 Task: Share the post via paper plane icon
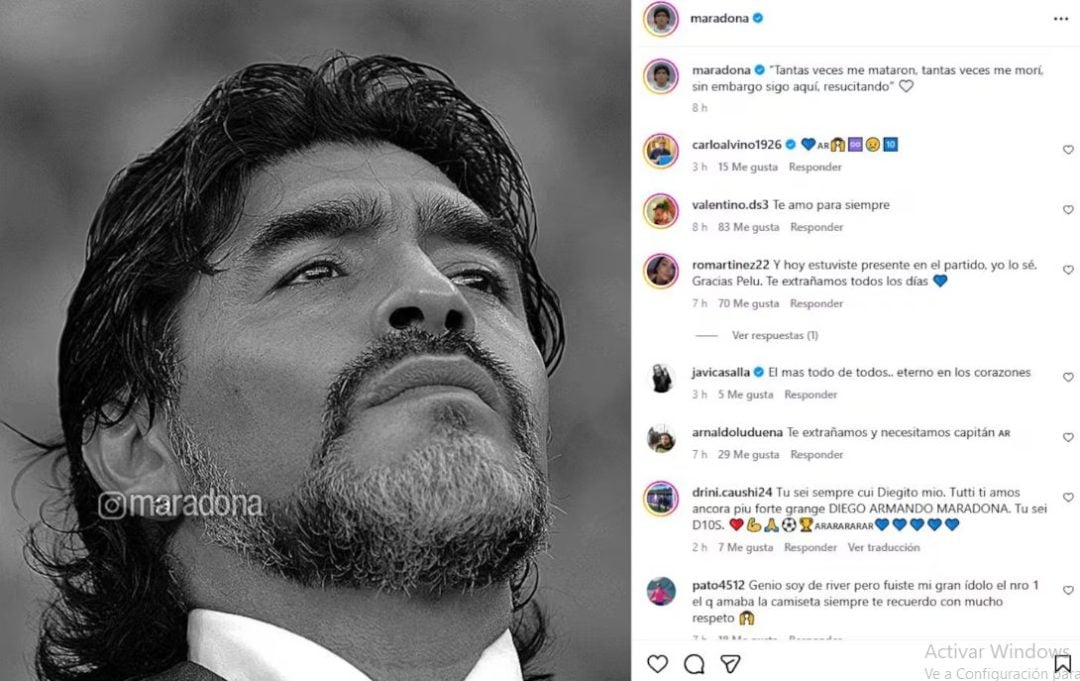click(730, 664)
